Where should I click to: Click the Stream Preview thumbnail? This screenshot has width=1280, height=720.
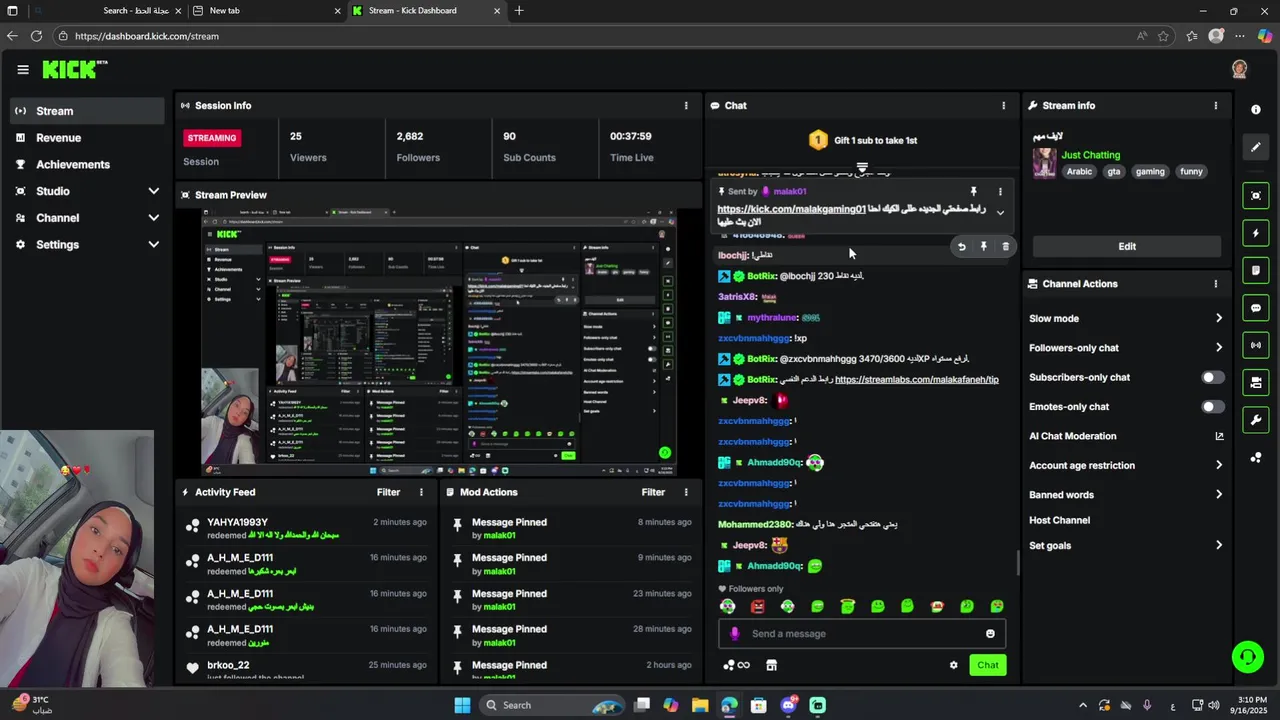(439, 342)
